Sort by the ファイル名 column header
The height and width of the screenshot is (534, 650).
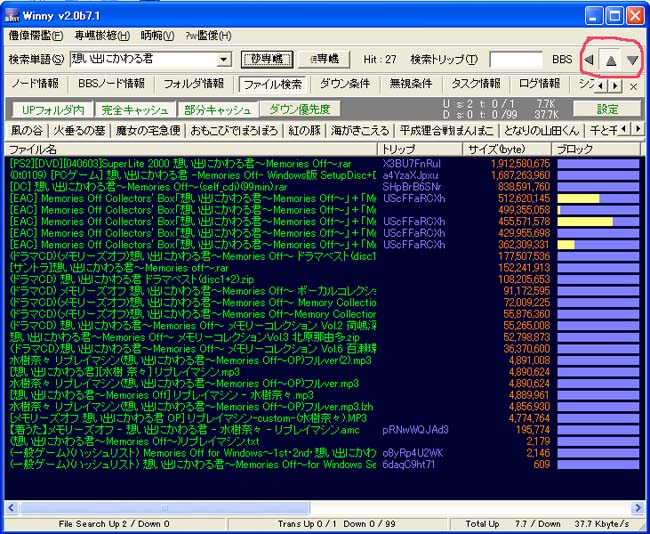(191, 149)
